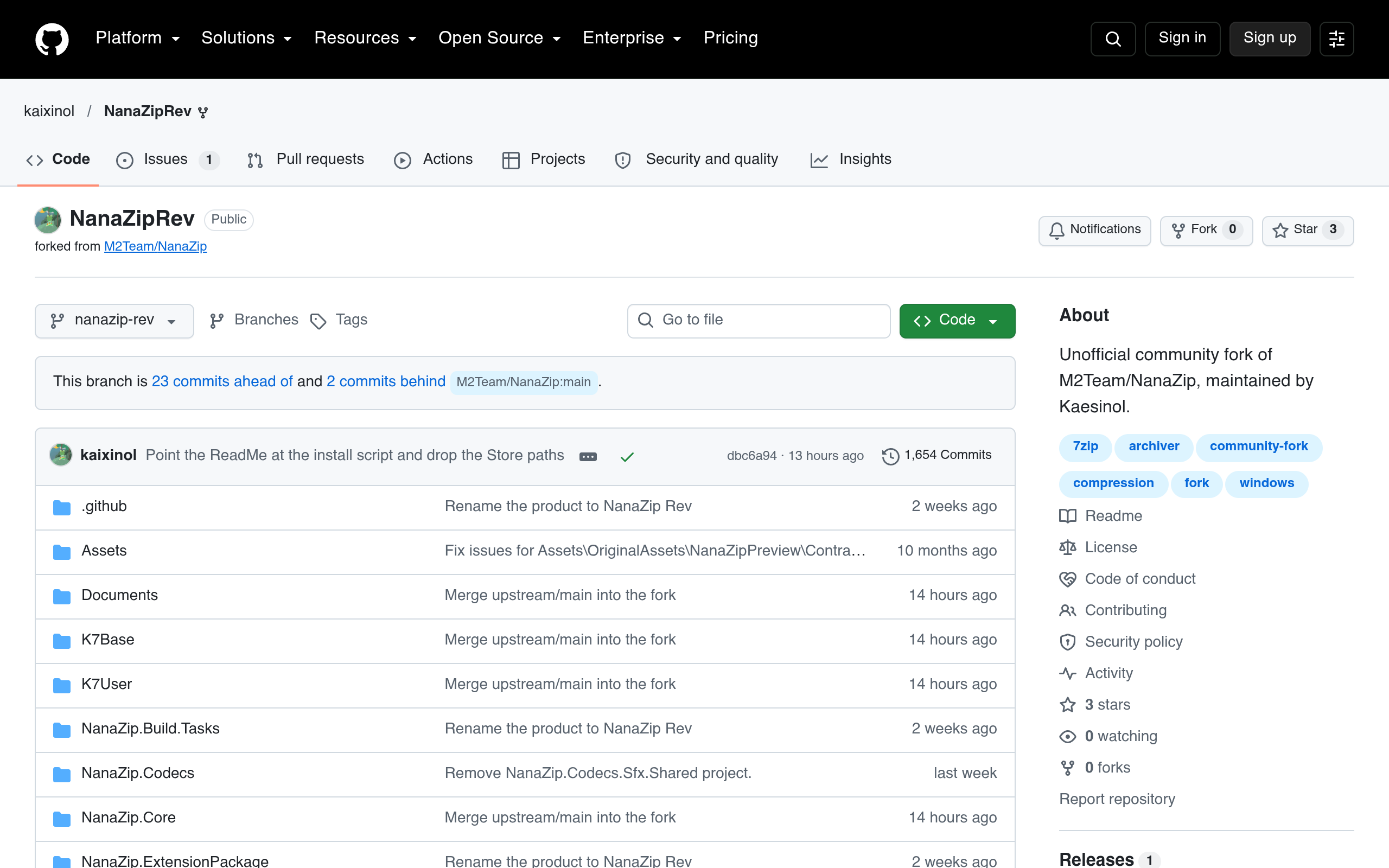
Task: Click Report repository link
Action: click(x=1117, y=800)
